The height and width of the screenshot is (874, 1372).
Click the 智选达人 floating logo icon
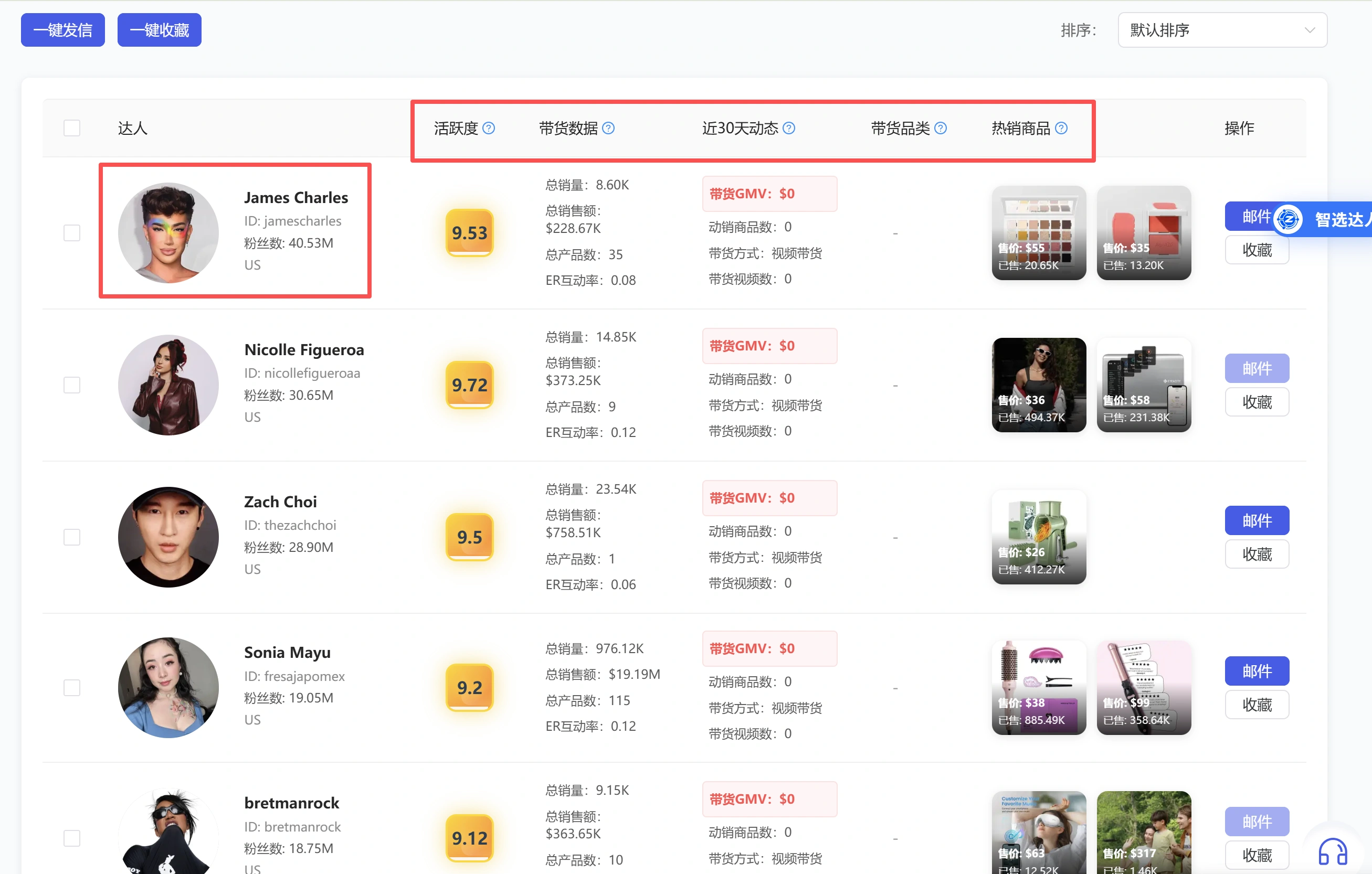pos(1288,219)
